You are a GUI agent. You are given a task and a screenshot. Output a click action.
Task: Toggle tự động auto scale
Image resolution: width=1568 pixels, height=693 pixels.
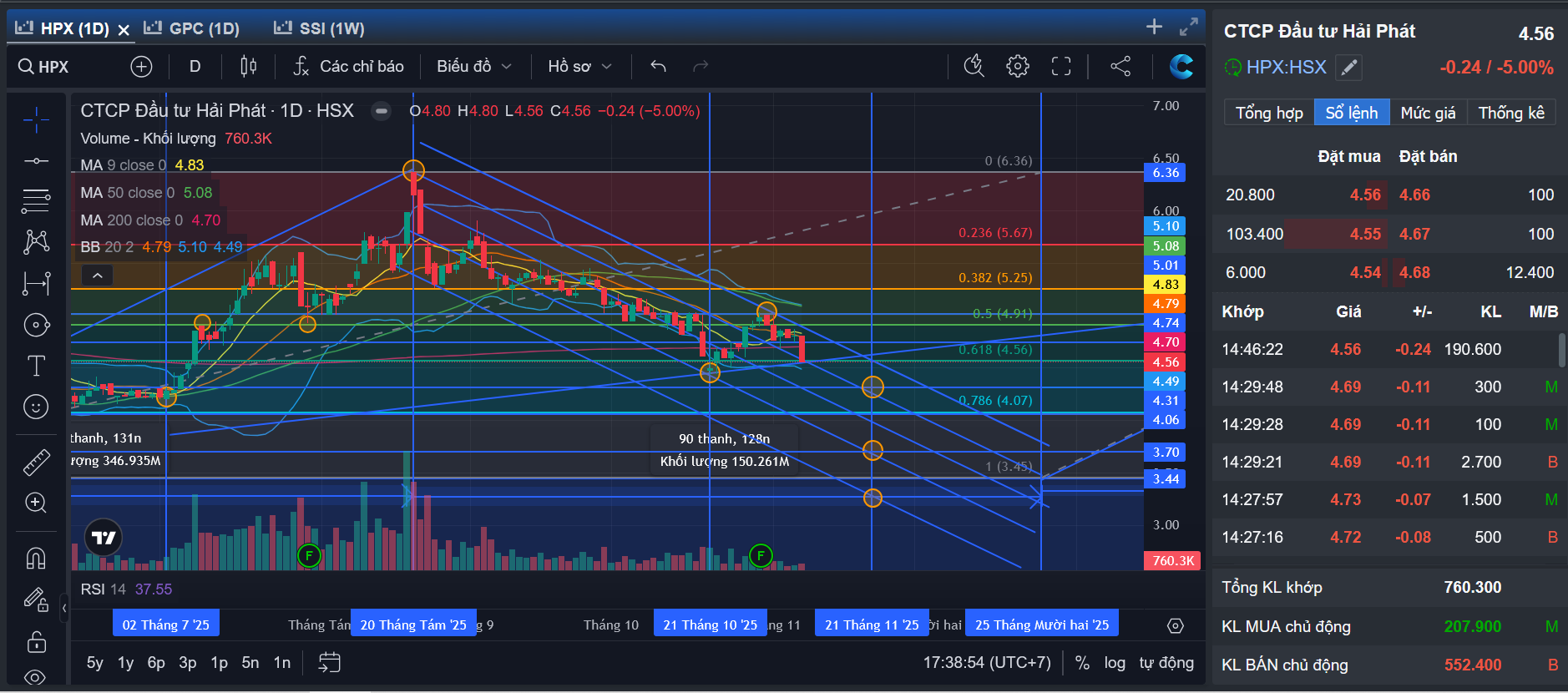coord(1166,663)
